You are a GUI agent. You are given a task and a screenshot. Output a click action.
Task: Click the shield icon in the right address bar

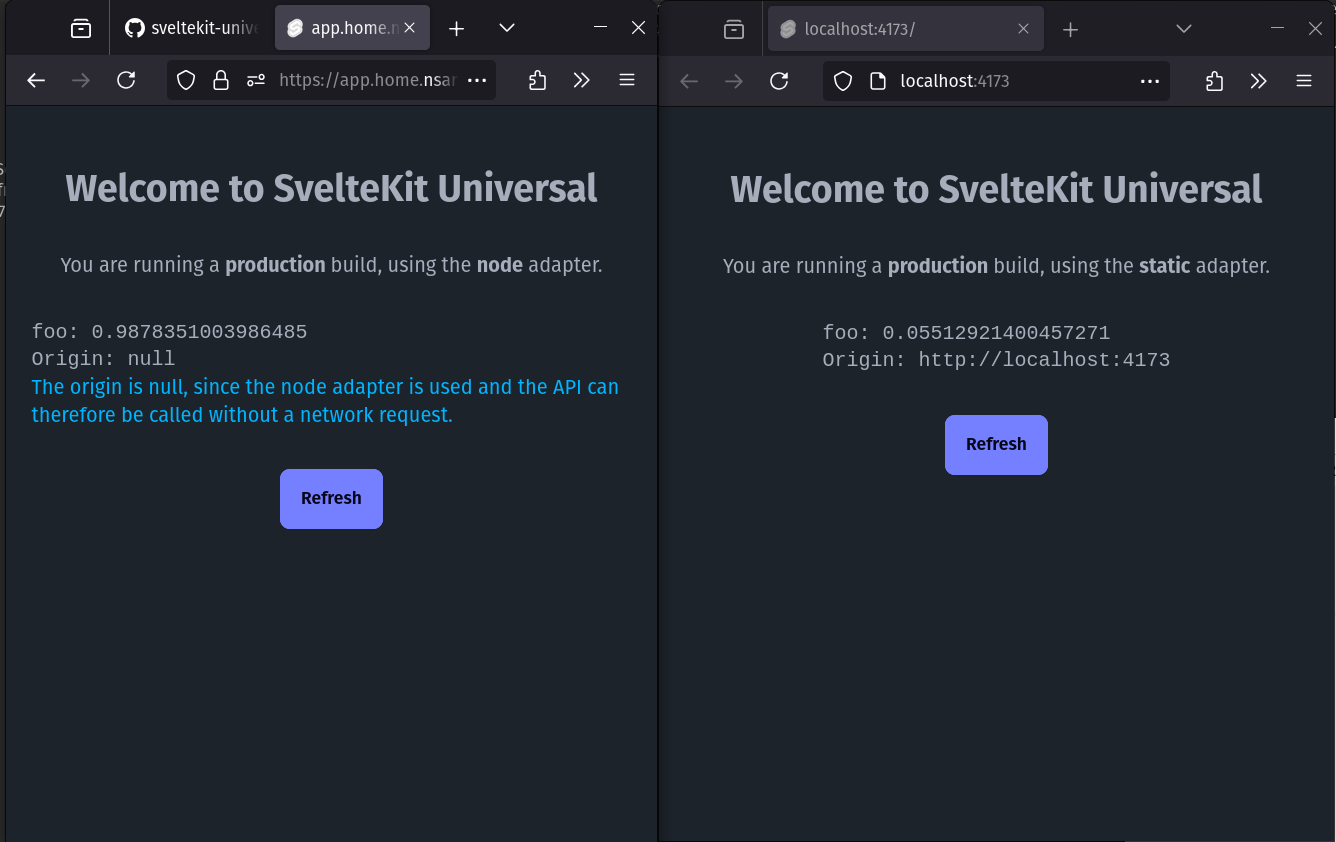coord(843,81)
